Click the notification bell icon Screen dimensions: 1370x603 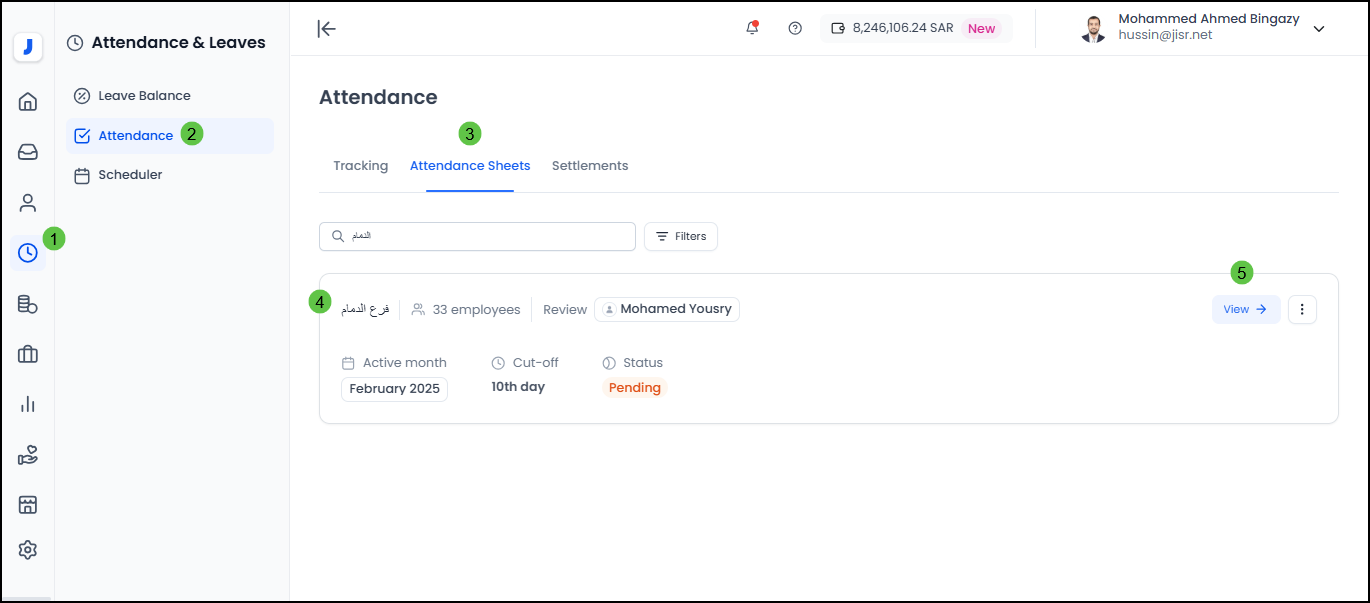752,28
